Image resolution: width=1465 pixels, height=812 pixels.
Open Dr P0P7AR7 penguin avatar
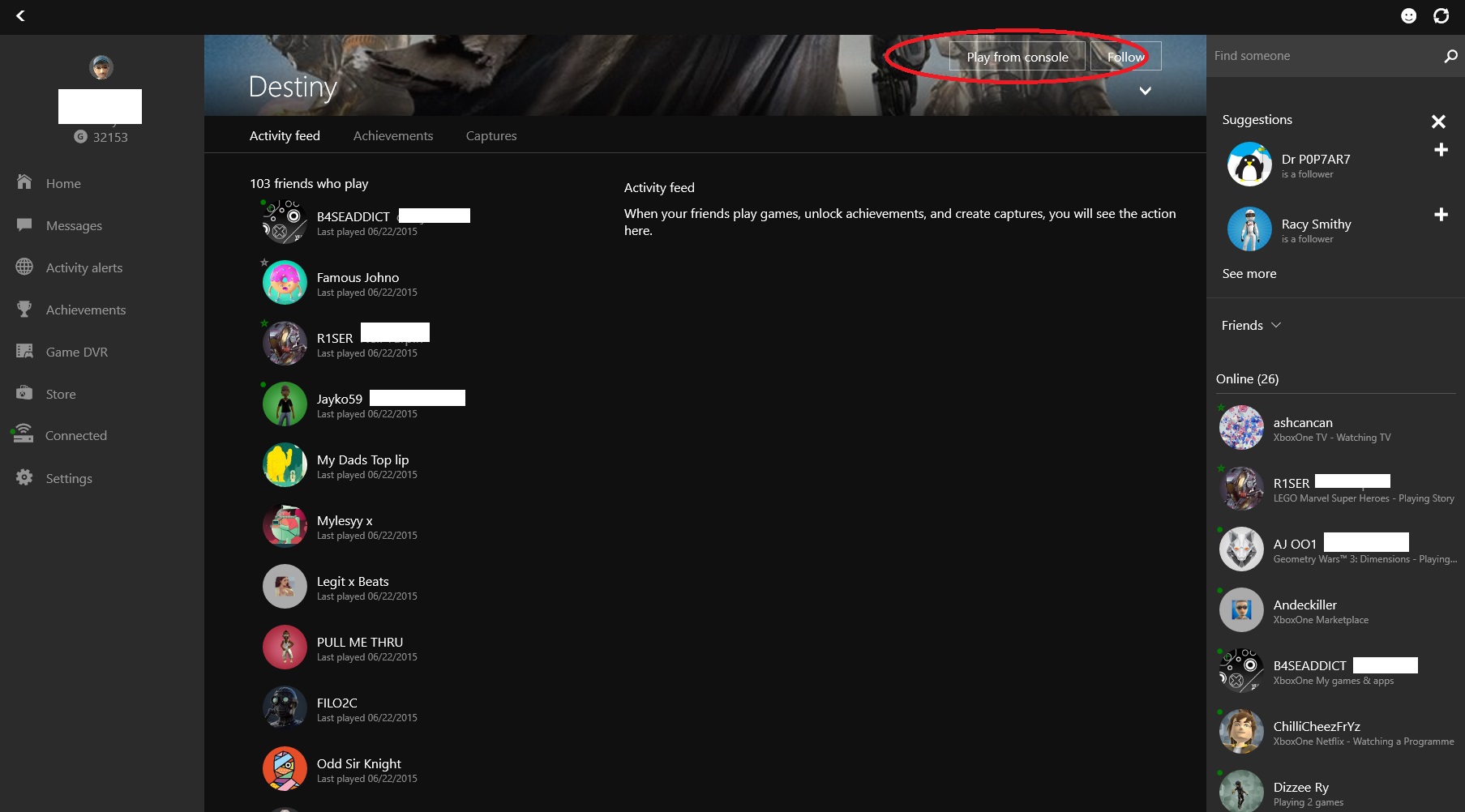click(1249, 165)
